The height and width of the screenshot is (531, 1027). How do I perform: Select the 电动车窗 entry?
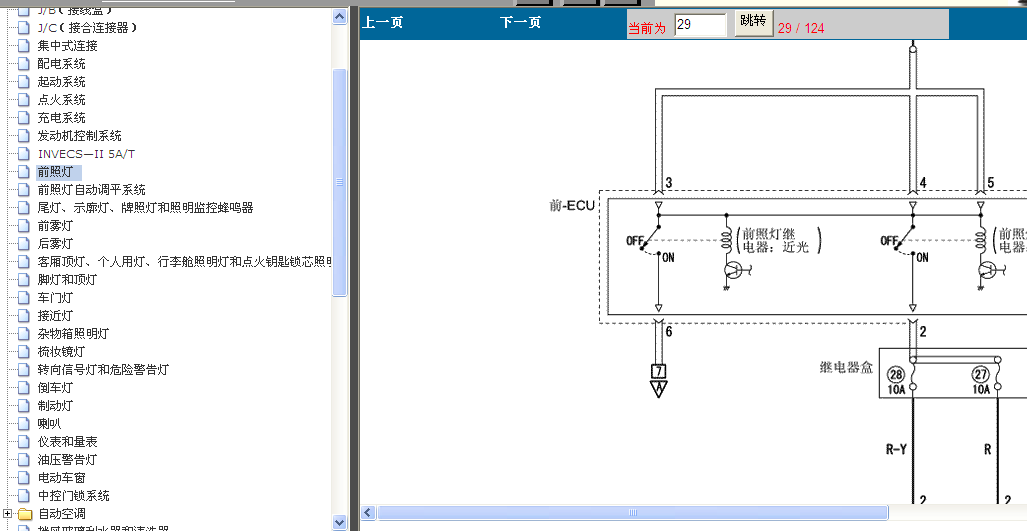click(62, 478)
